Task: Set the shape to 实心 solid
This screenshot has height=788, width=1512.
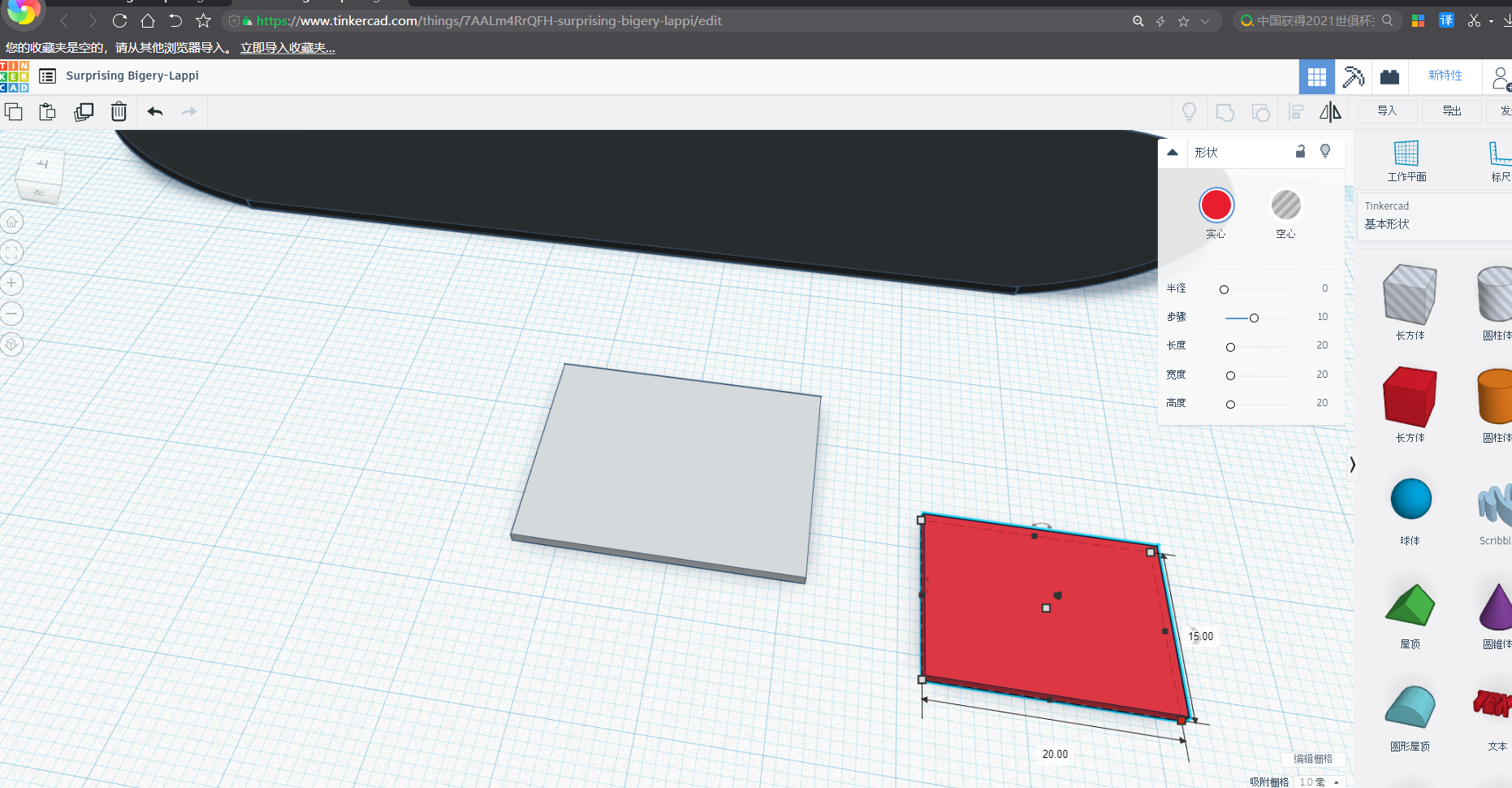Action: [x=1216, y=205]
